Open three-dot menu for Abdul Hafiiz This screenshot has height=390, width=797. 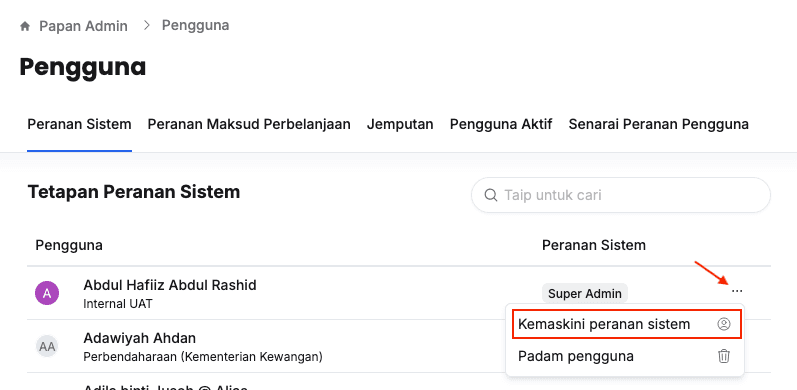pos(737,291)
